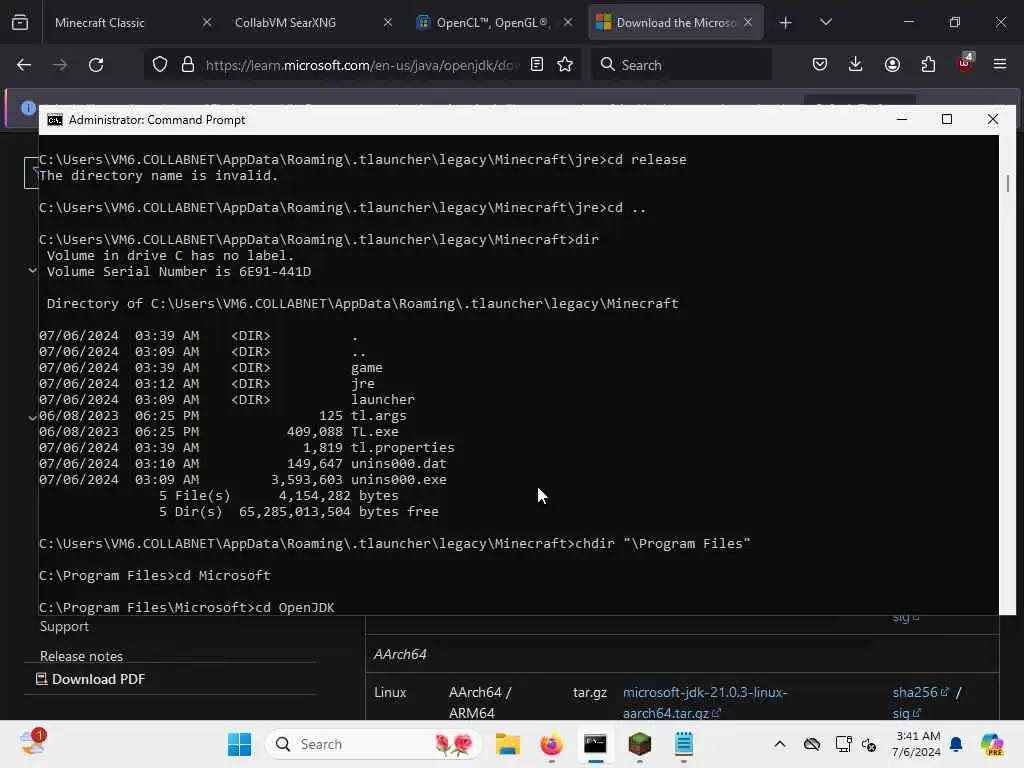Open Command Prompt system menu icon

point(55,120)
